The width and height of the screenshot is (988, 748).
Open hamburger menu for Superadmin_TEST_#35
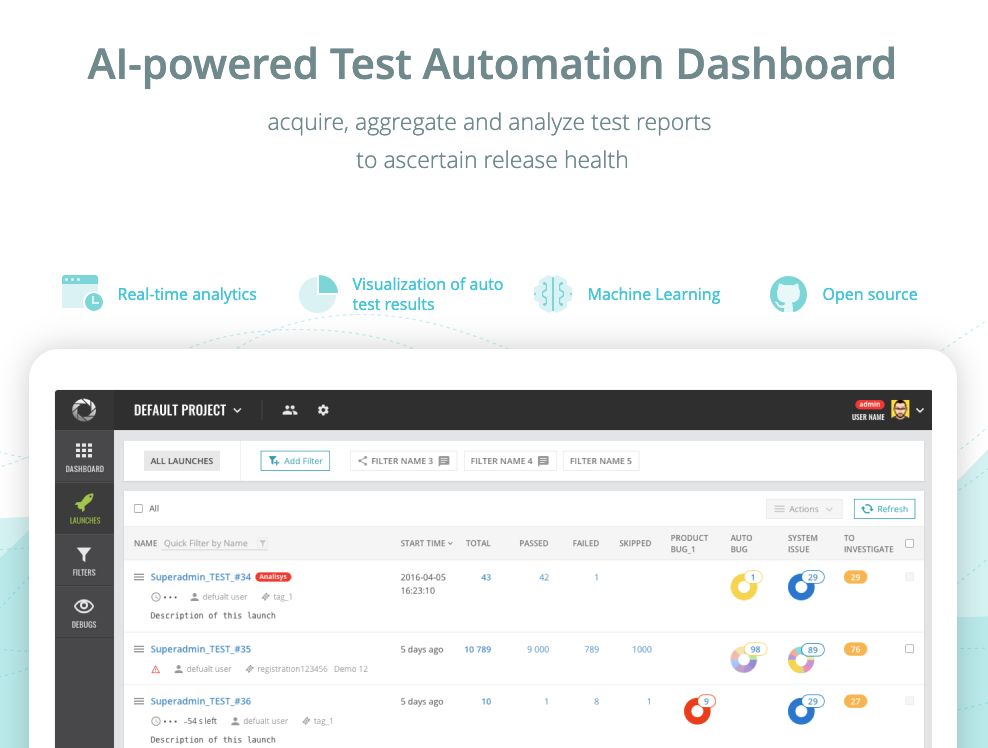tap(139, 648)
